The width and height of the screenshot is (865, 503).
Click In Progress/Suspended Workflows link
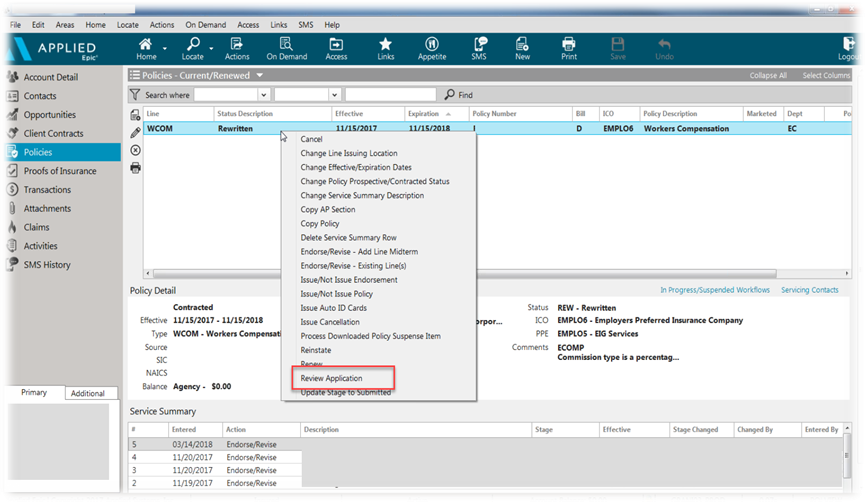tap(715, 290)
